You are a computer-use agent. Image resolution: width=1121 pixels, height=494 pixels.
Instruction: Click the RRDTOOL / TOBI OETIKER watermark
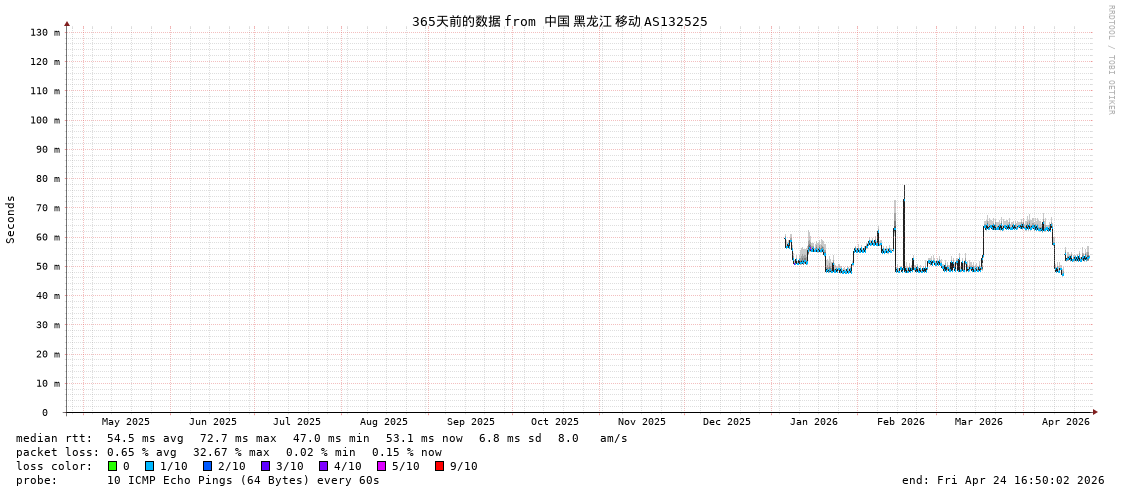pyautogui.click(x=1110, y=60)
